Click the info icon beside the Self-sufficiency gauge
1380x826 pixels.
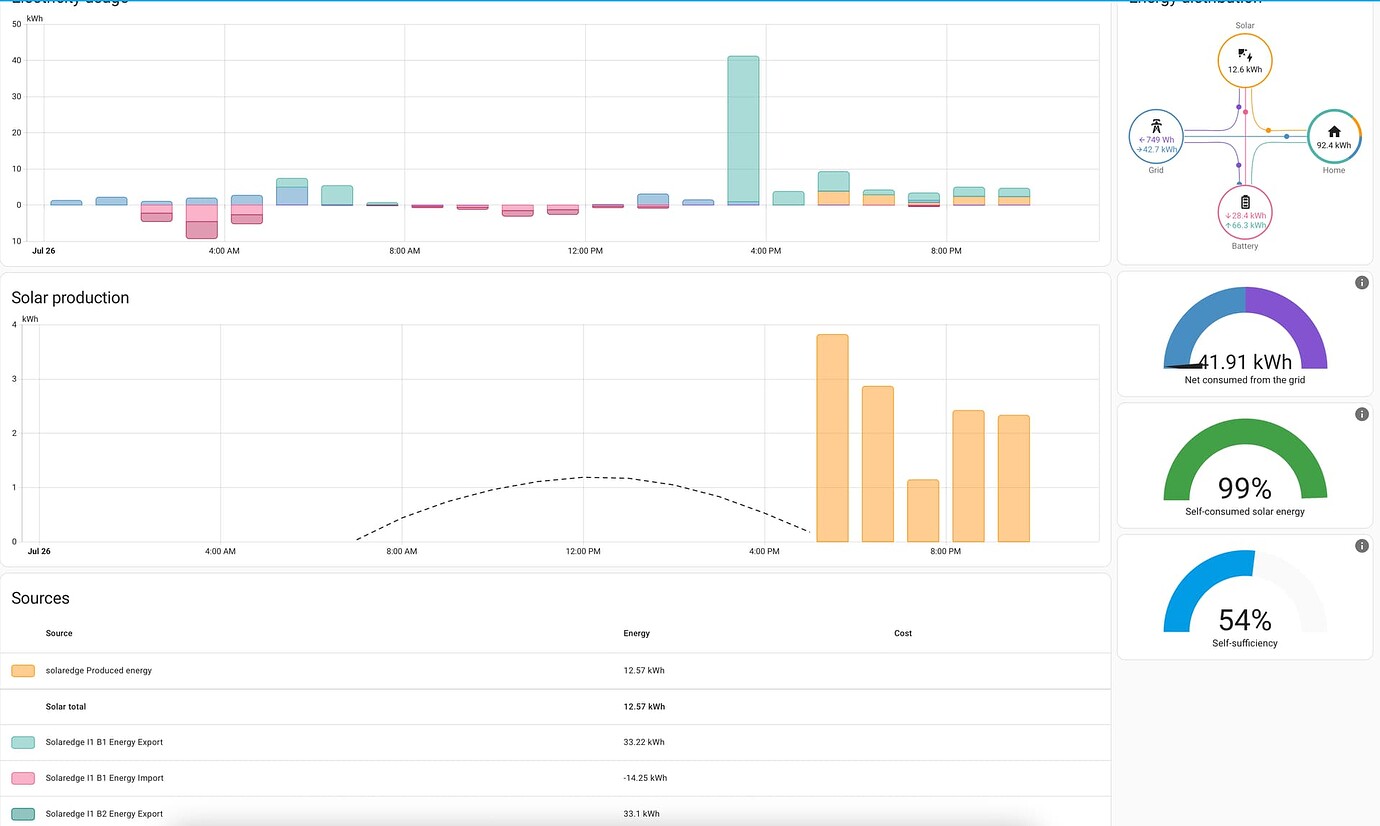1361,545
